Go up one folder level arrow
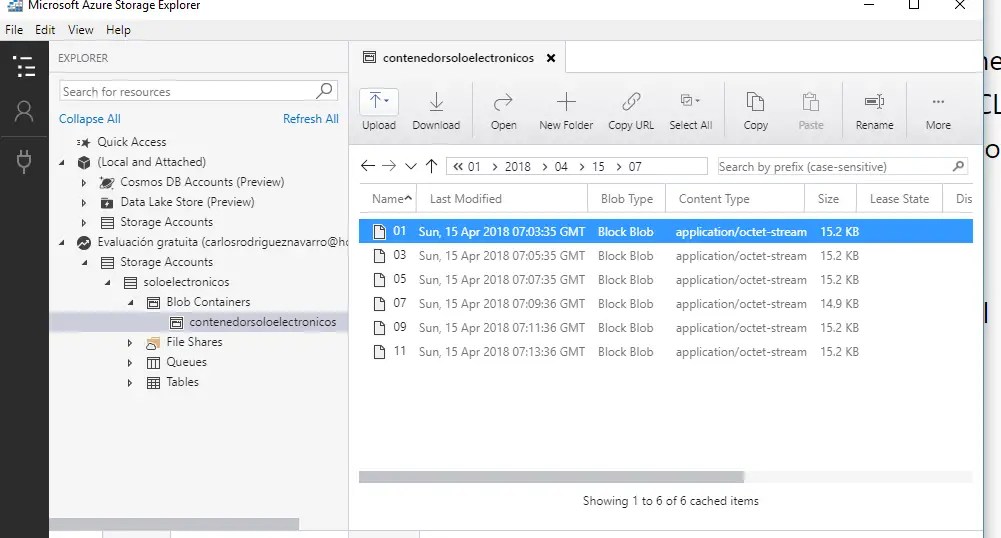The image size is (1001, 538). (x=432, y=166)
